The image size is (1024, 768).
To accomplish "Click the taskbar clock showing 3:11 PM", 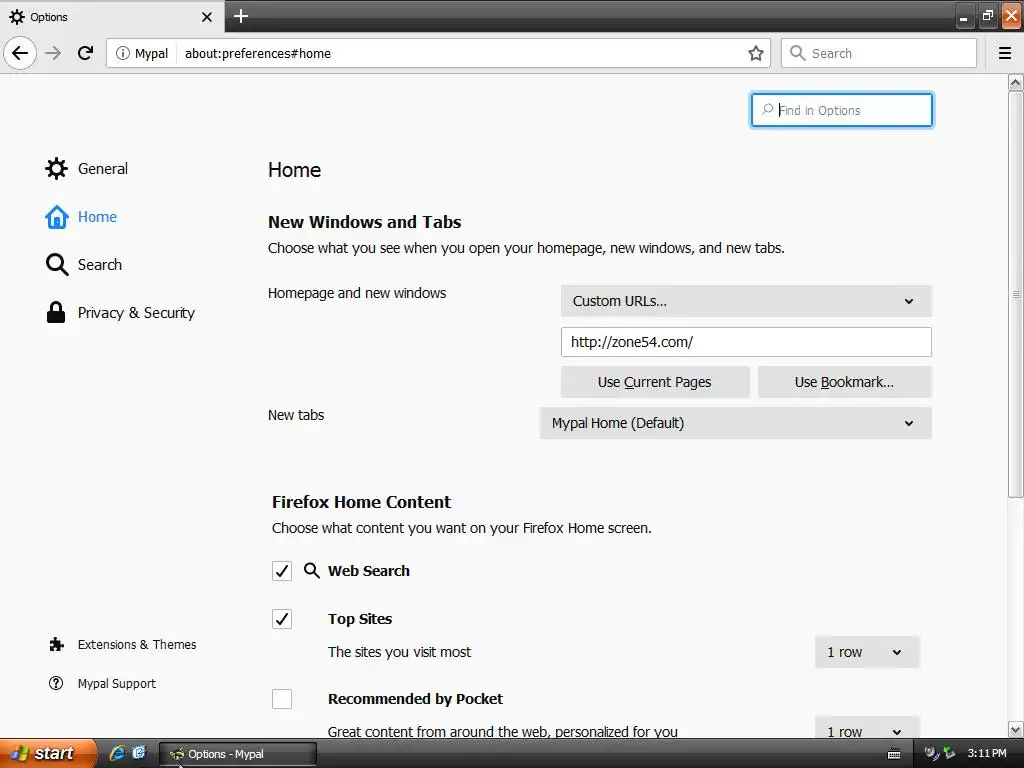I will coord(987,753).
